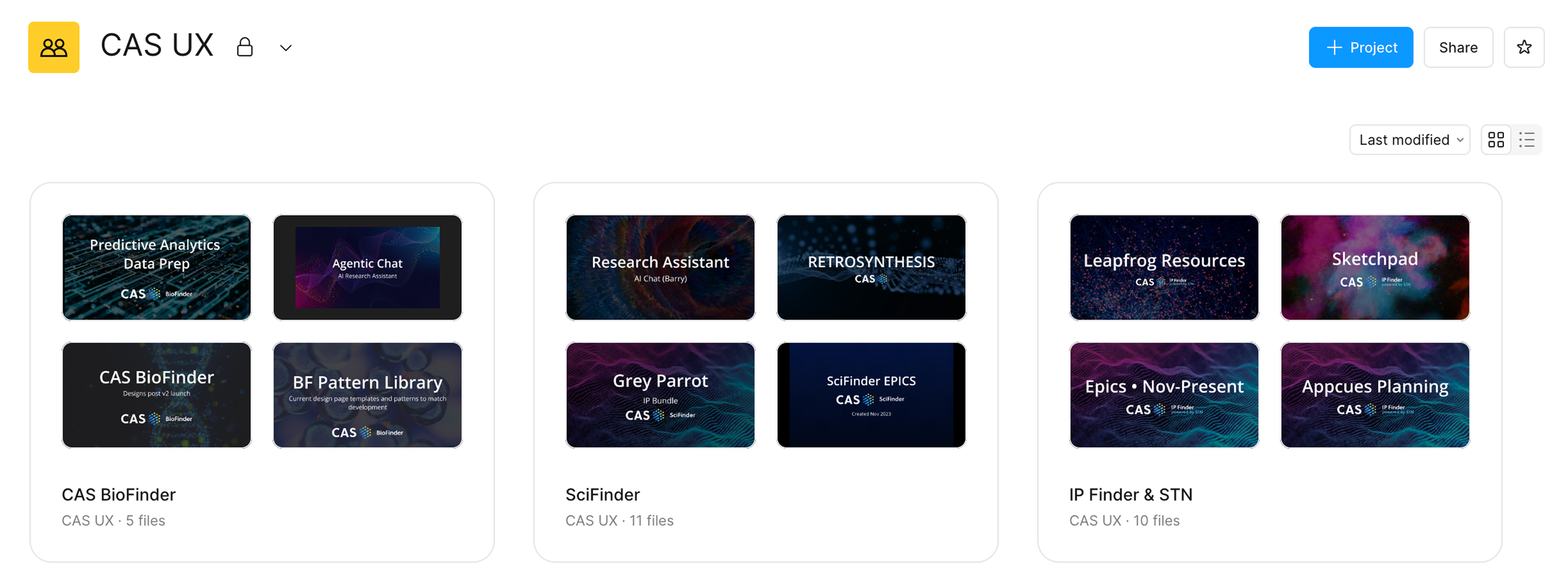Screen dimensions: 1568x587
Task: Click the yellow CAS UX team icon
Action: point(53,47)
